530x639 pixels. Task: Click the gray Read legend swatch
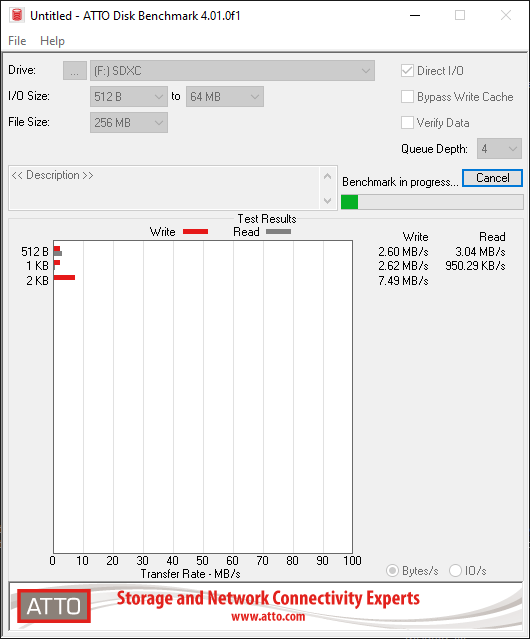coord(279,231)
